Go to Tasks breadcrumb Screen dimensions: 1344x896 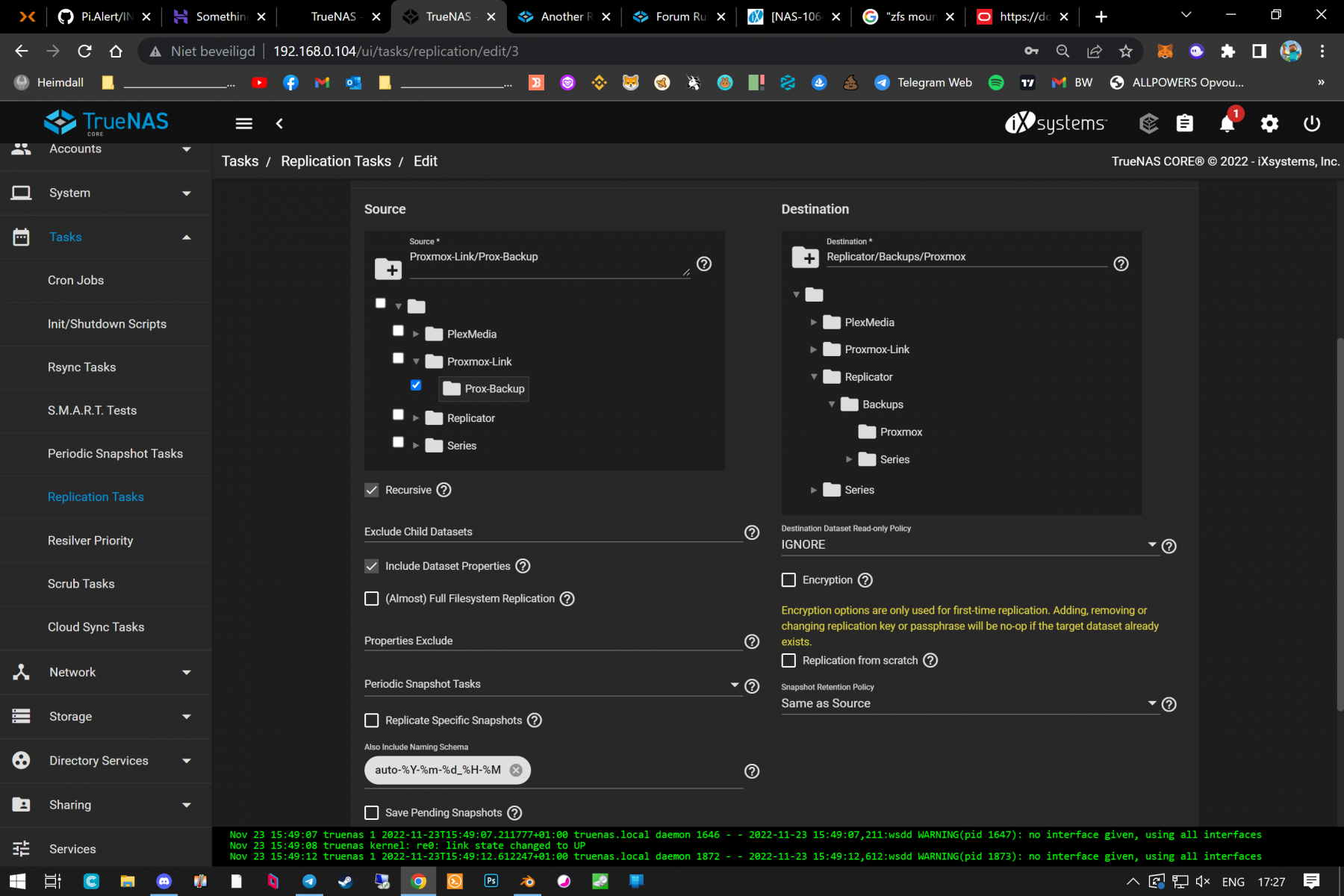pos(240,161)
